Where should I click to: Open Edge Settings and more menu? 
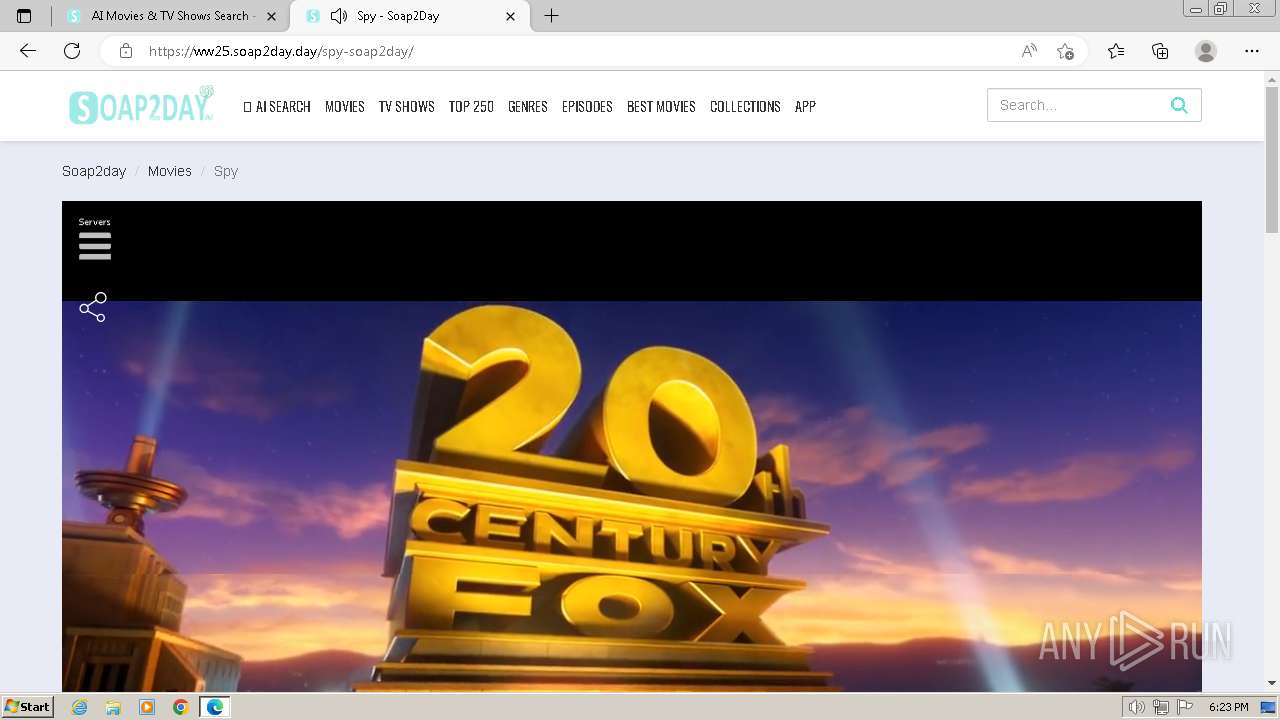1252,51
